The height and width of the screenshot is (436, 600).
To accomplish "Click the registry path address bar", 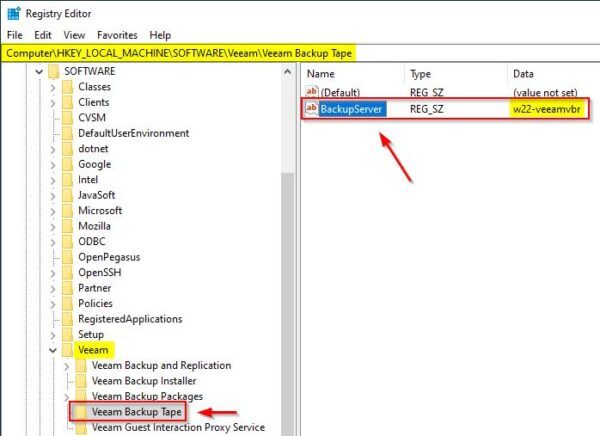I will tap(300, 53).
